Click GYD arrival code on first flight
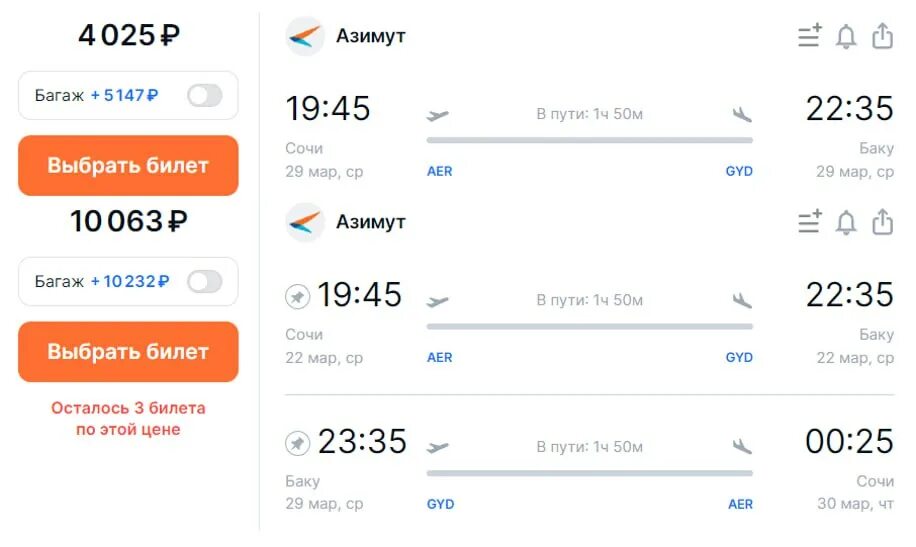916x547 pixels. pyautogui.click(x=739, y=171)
